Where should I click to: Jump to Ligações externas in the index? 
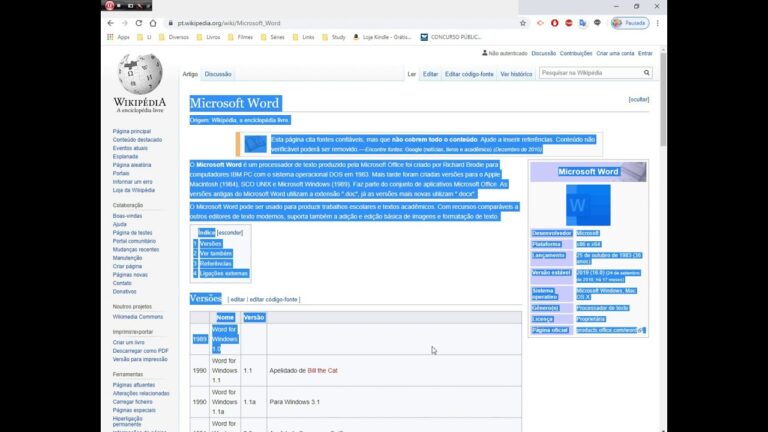coord(224,273)
